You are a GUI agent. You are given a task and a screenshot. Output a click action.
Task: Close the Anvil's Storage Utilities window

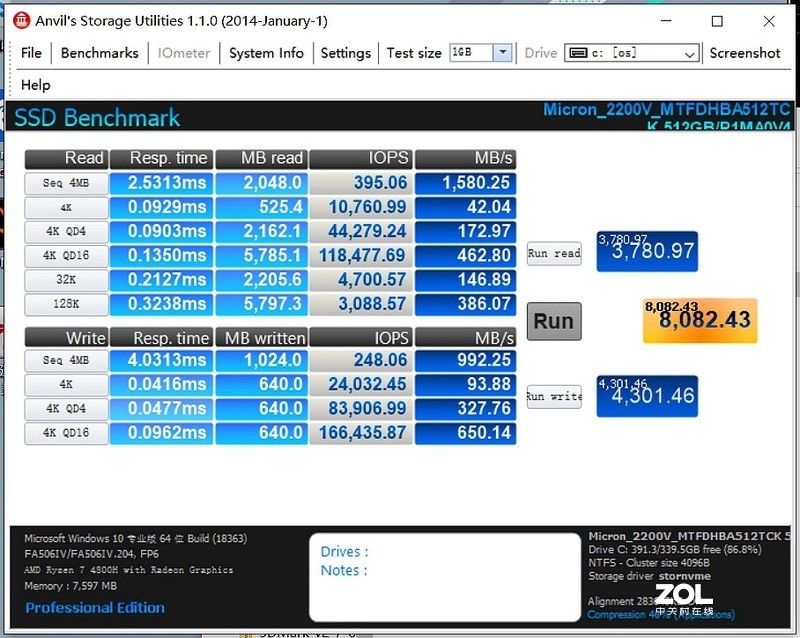click(769, 21)
